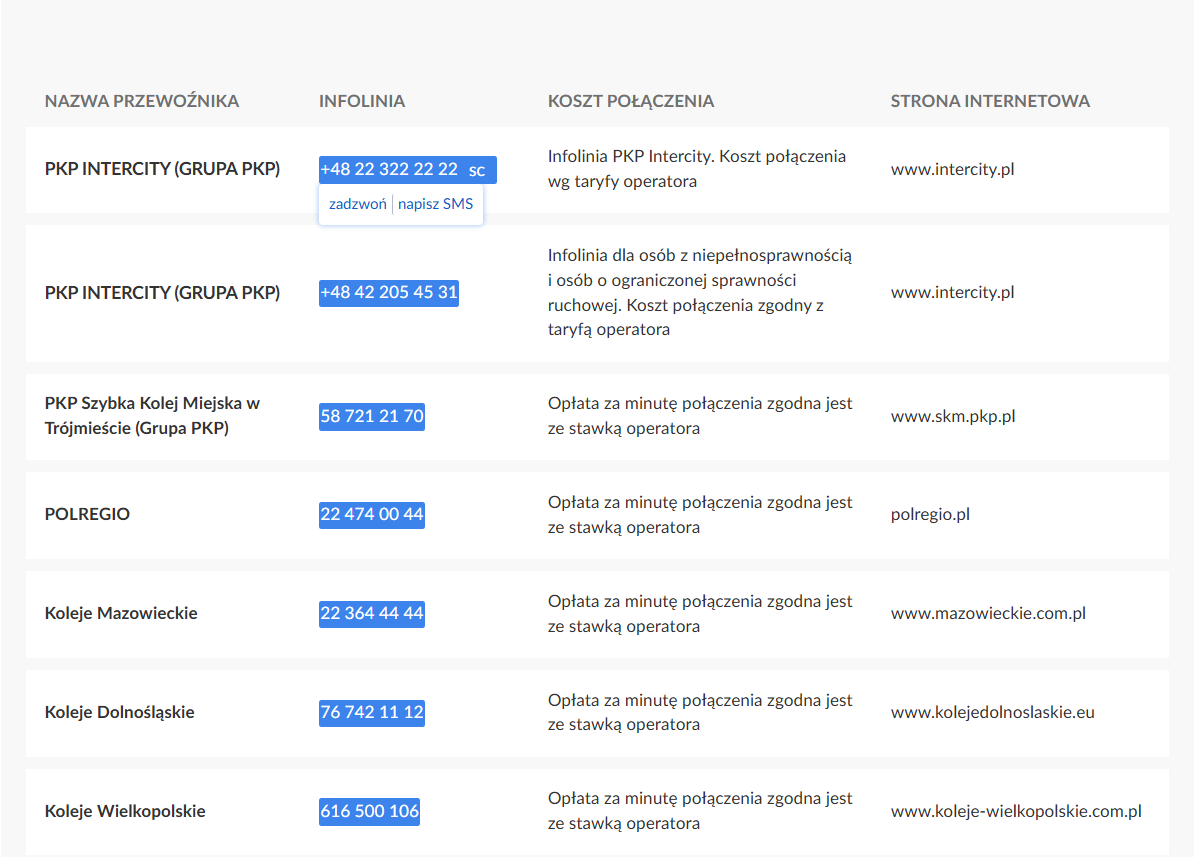
Task: Open polregio.pl website
Action: tap(930, 515)
